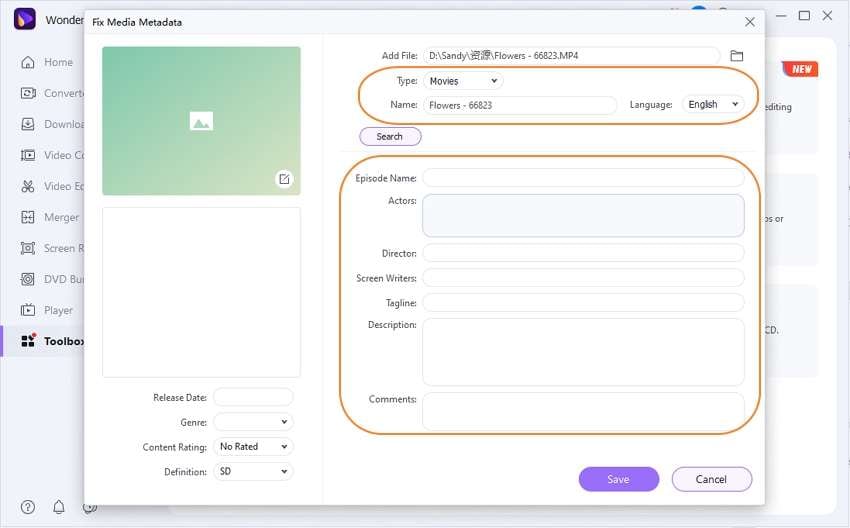Open the Player icon in the sidebar
The width and height of the screenshot is (850, 528).
pos(28,310)
